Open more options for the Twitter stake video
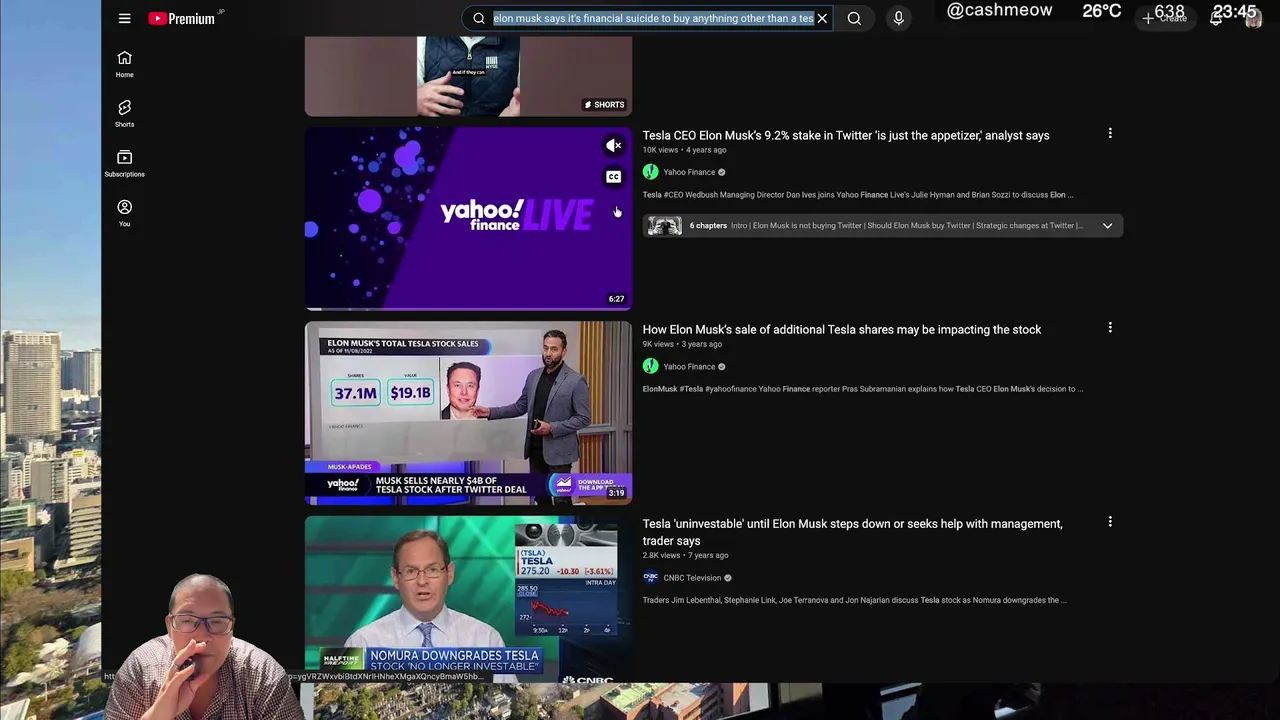 point(1110,133)
